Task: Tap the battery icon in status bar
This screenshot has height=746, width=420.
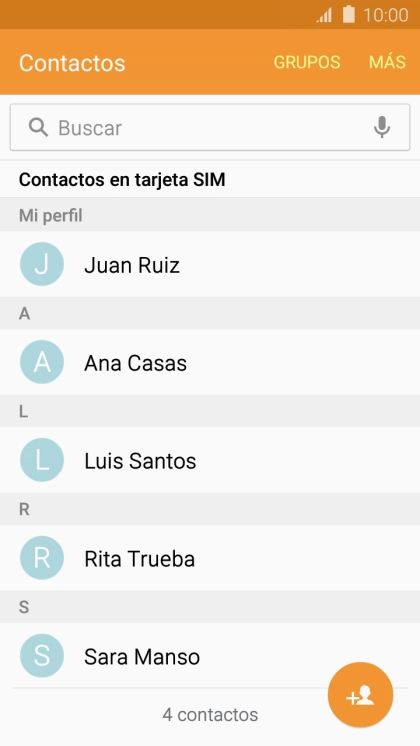Action: pyautogui.click(x=349, y=14)
